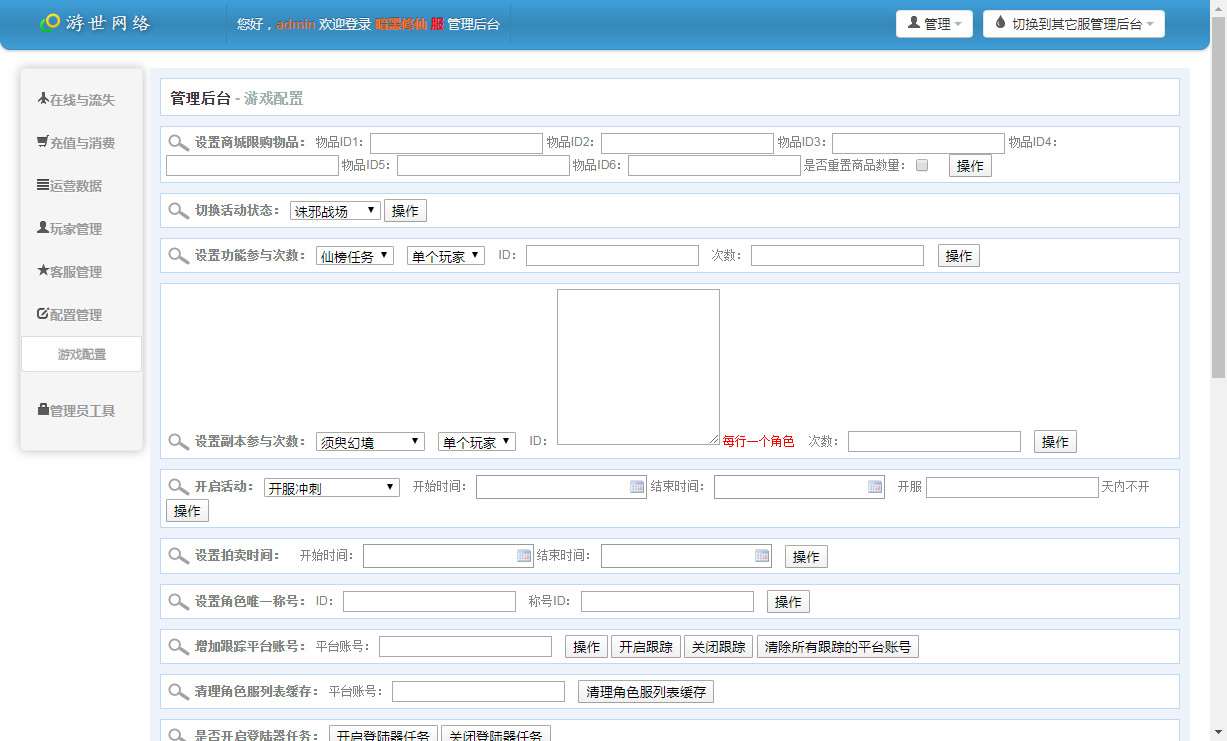The width and height of the screenshot is (1227, 741).
Task: Open 玩家管理 in the sidebar
Action: [76, 229]
